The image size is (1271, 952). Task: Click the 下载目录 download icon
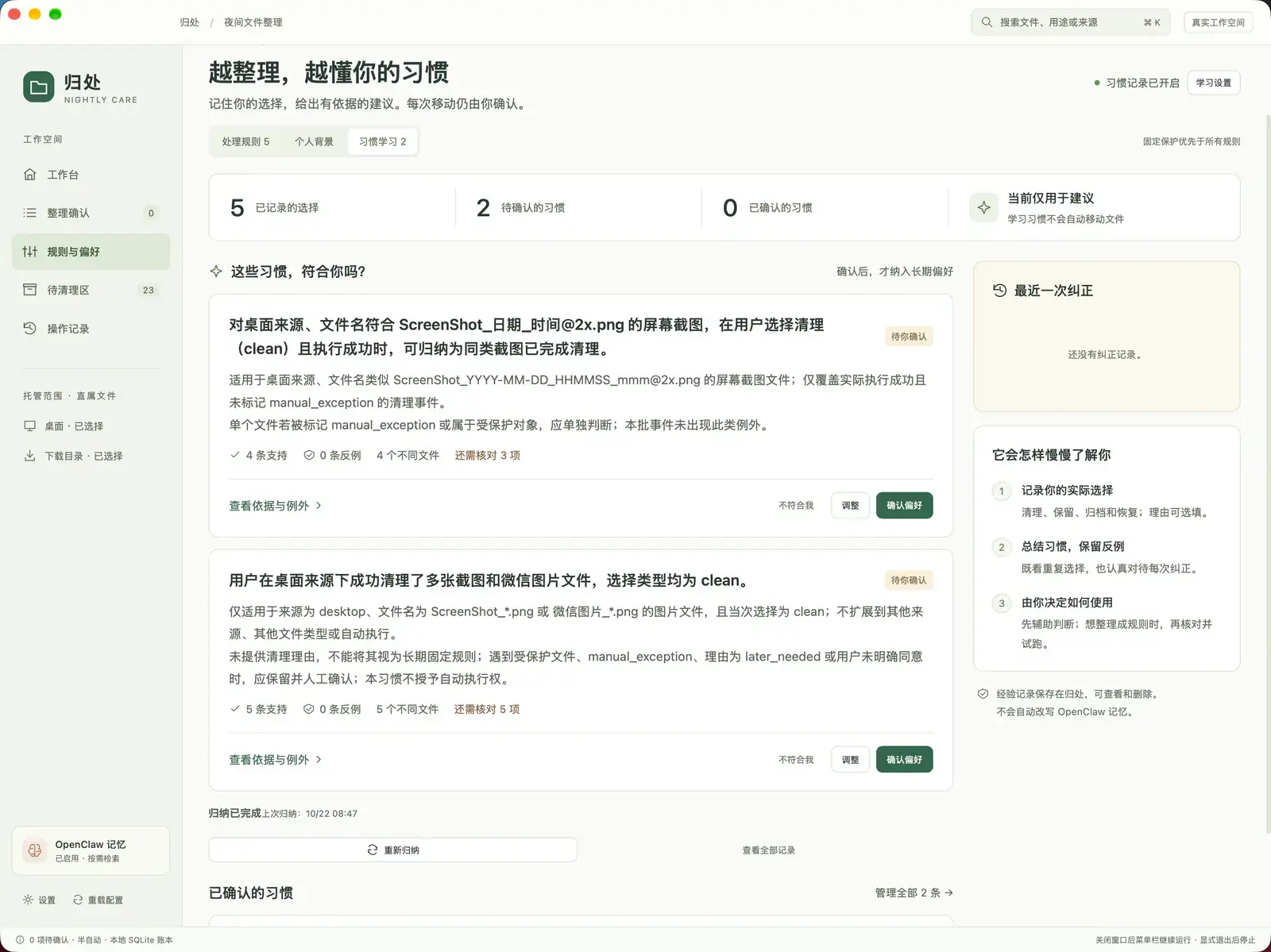(x=29, y=456)
